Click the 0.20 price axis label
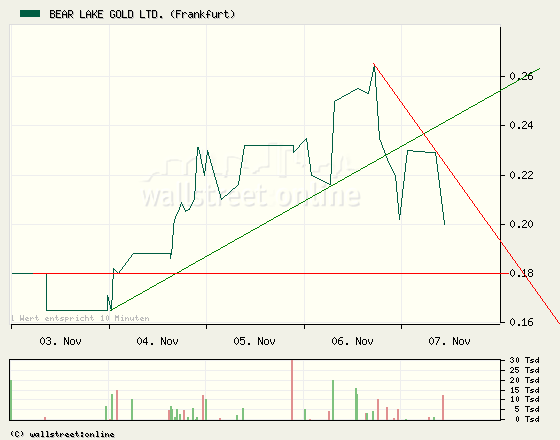The width and height of the screenshot is (560, 440). [x=521, y=224]
